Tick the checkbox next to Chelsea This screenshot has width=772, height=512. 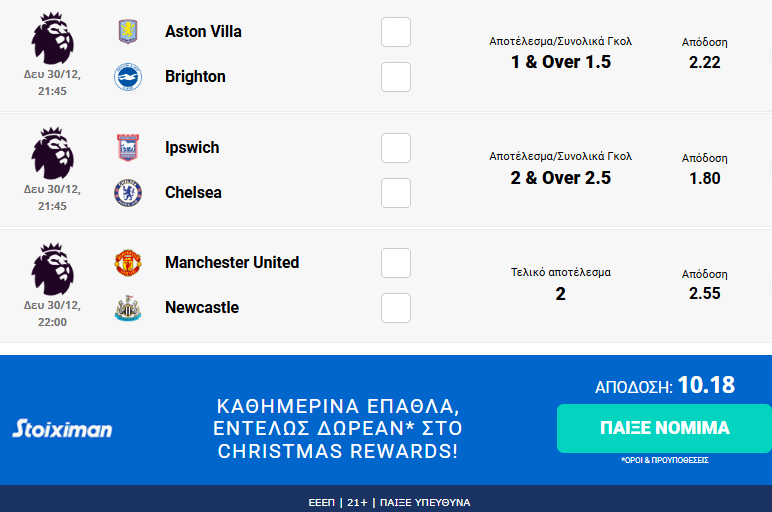[x=396, y=193]
